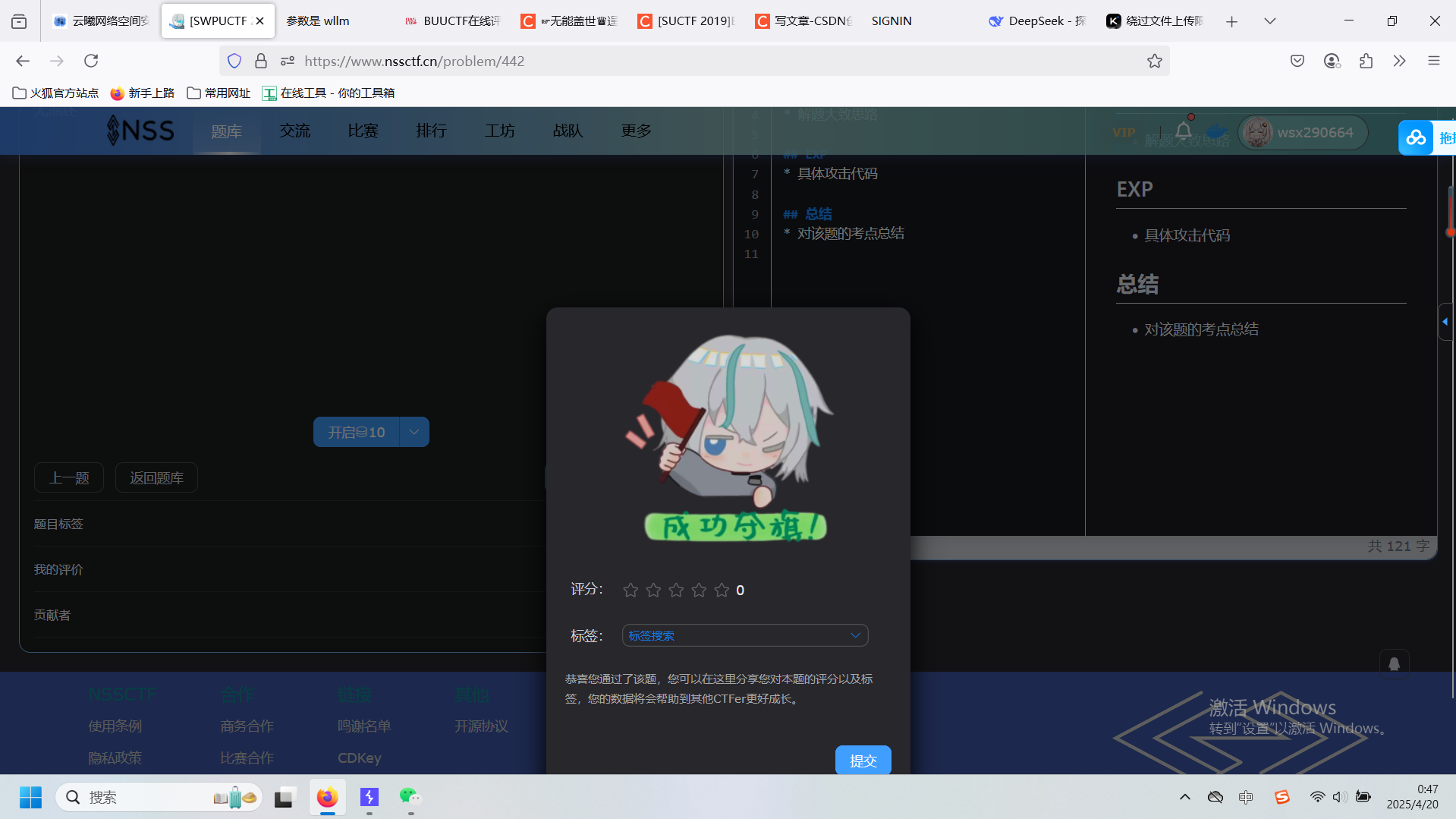Open the notification bell
The image size is (1456, 819).
[x=1183, y=131]
